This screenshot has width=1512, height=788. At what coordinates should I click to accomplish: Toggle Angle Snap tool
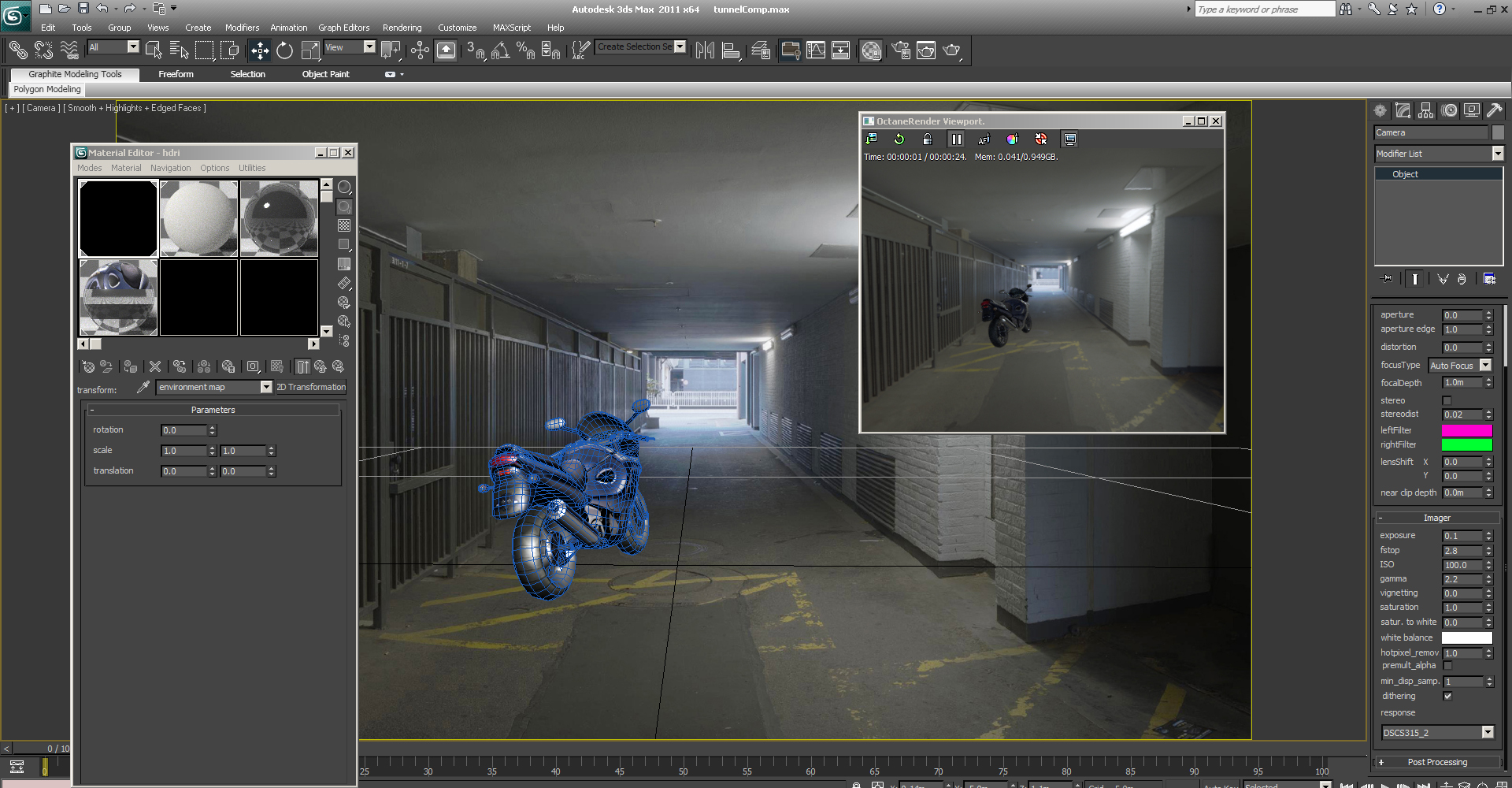click(500, 50)
